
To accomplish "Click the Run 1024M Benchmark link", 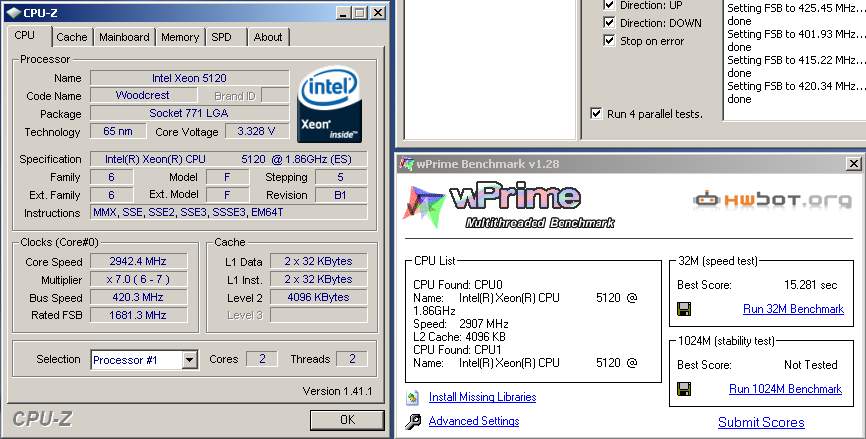I will (x=785, y=389).
